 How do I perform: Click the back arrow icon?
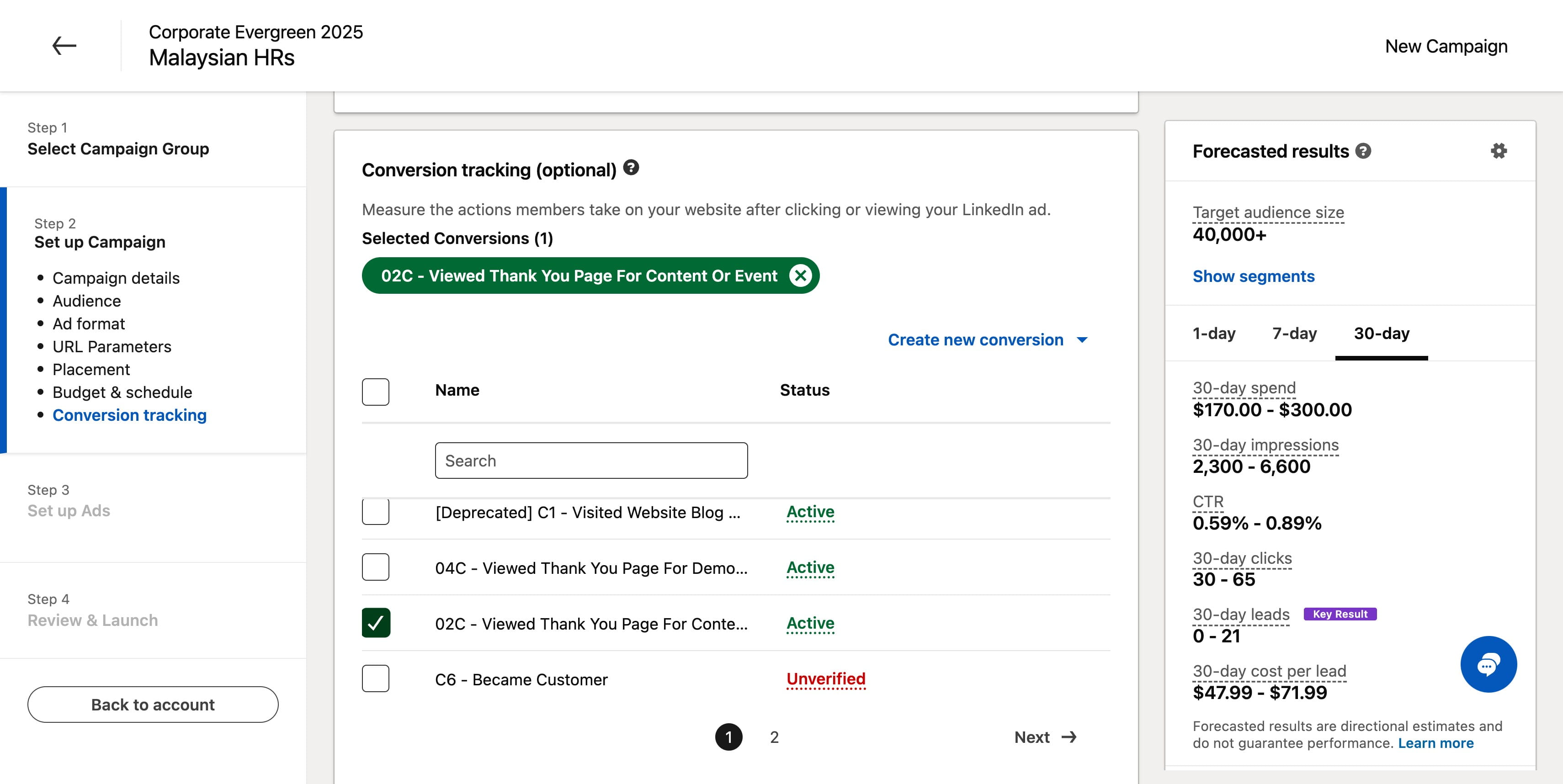pos(64,46)
